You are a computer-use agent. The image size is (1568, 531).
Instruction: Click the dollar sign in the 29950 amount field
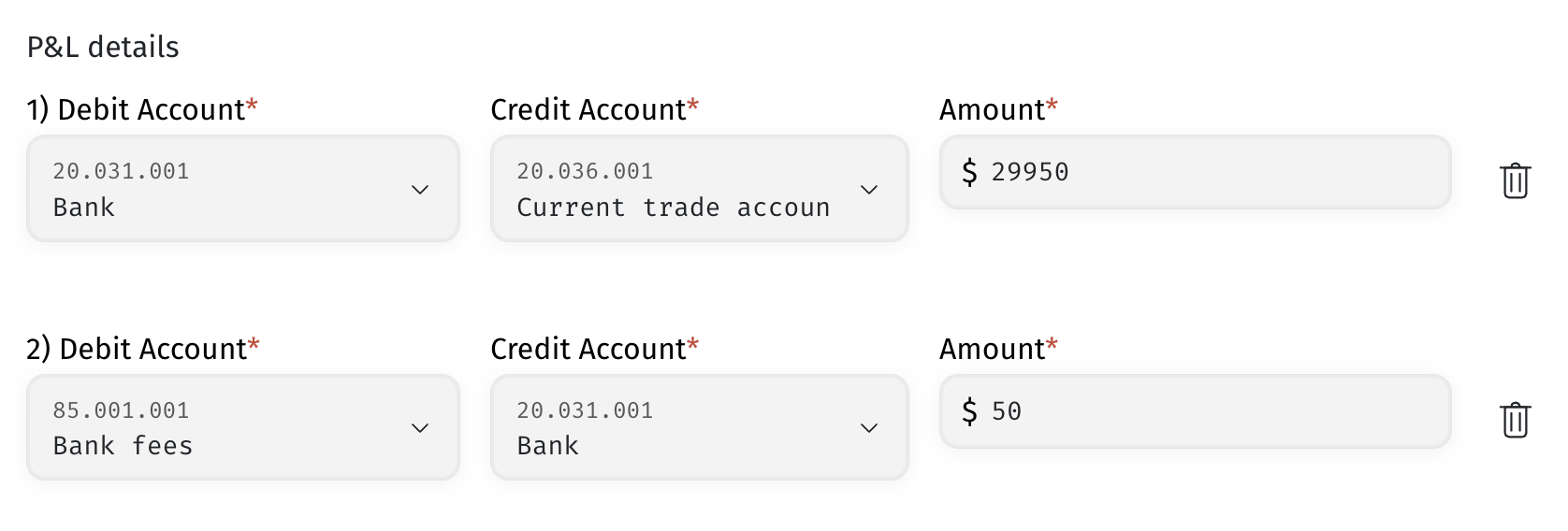tap(969, 172)
